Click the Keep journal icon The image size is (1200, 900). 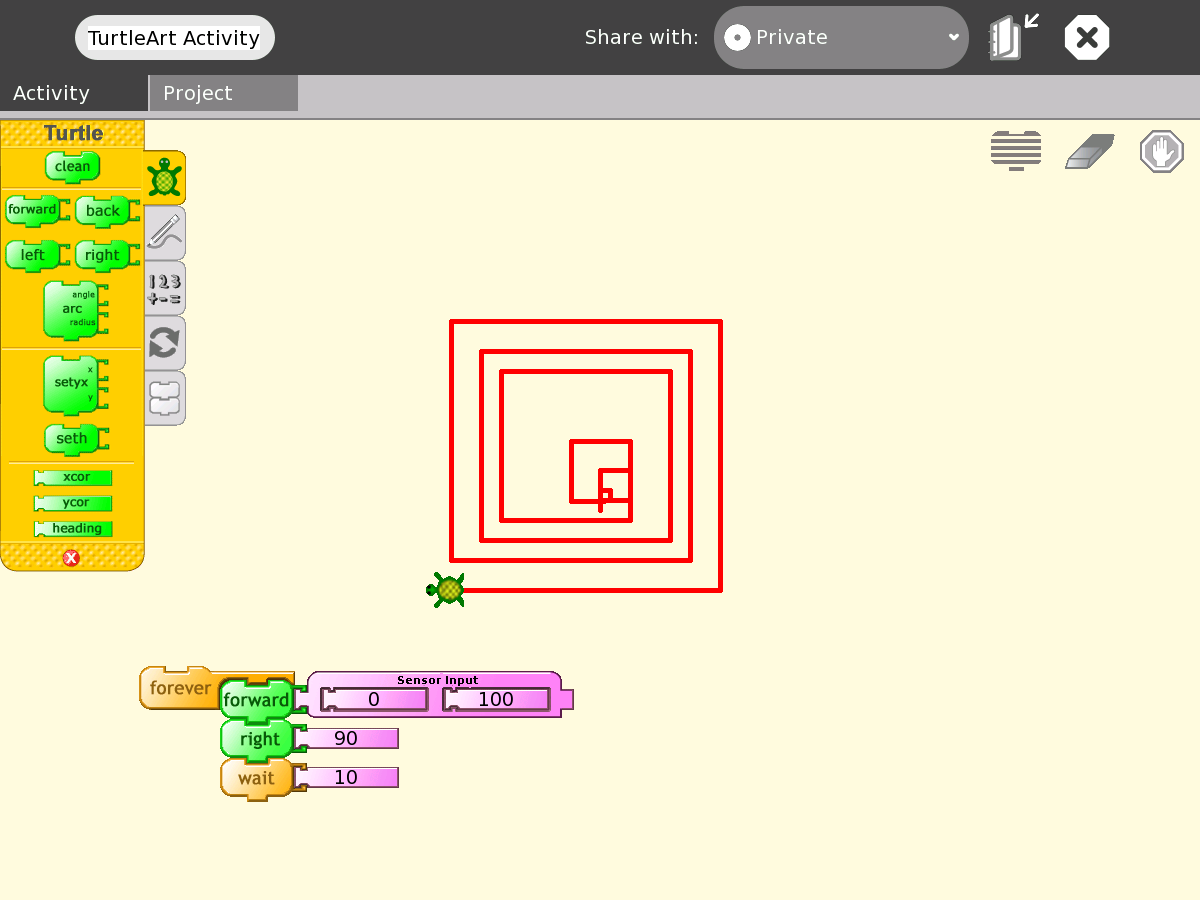[1012, 38]
